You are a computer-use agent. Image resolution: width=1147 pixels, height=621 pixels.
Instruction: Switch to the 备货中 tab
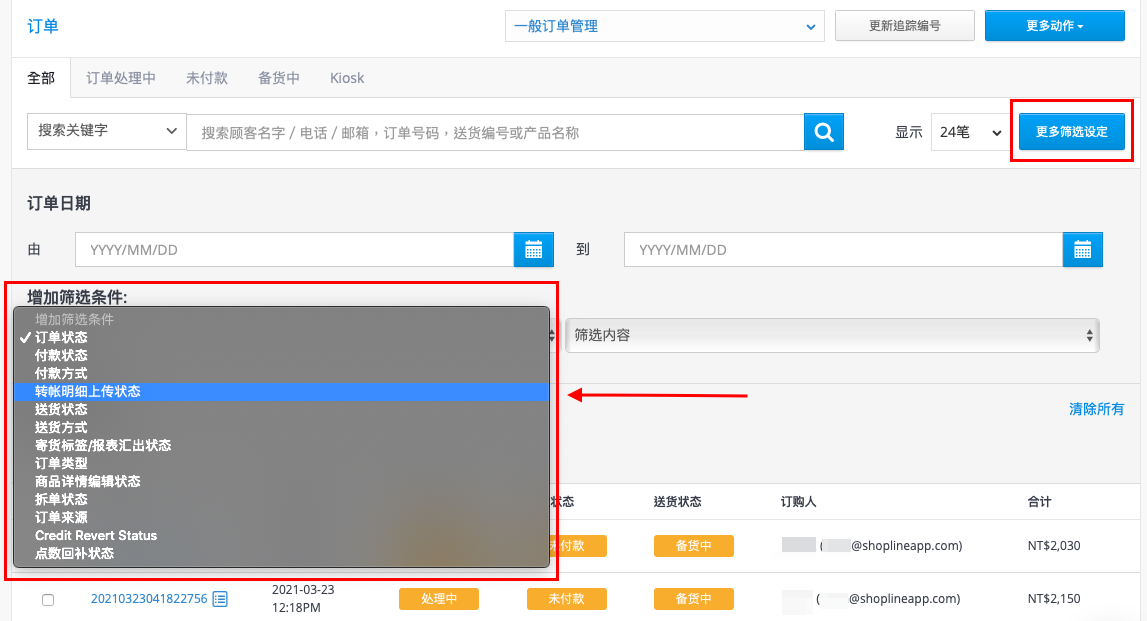(x=279, y=78)
